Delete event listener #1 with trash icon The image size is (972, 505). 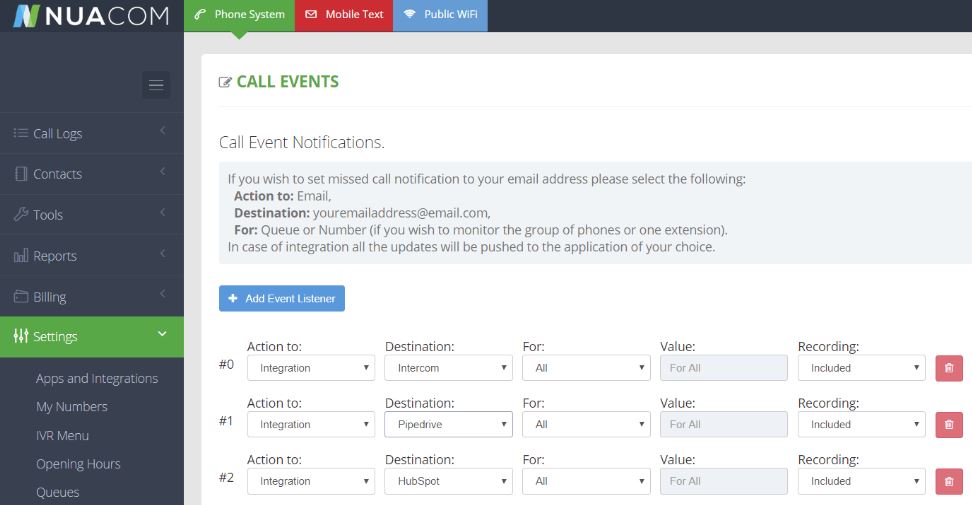click(949, 425)
